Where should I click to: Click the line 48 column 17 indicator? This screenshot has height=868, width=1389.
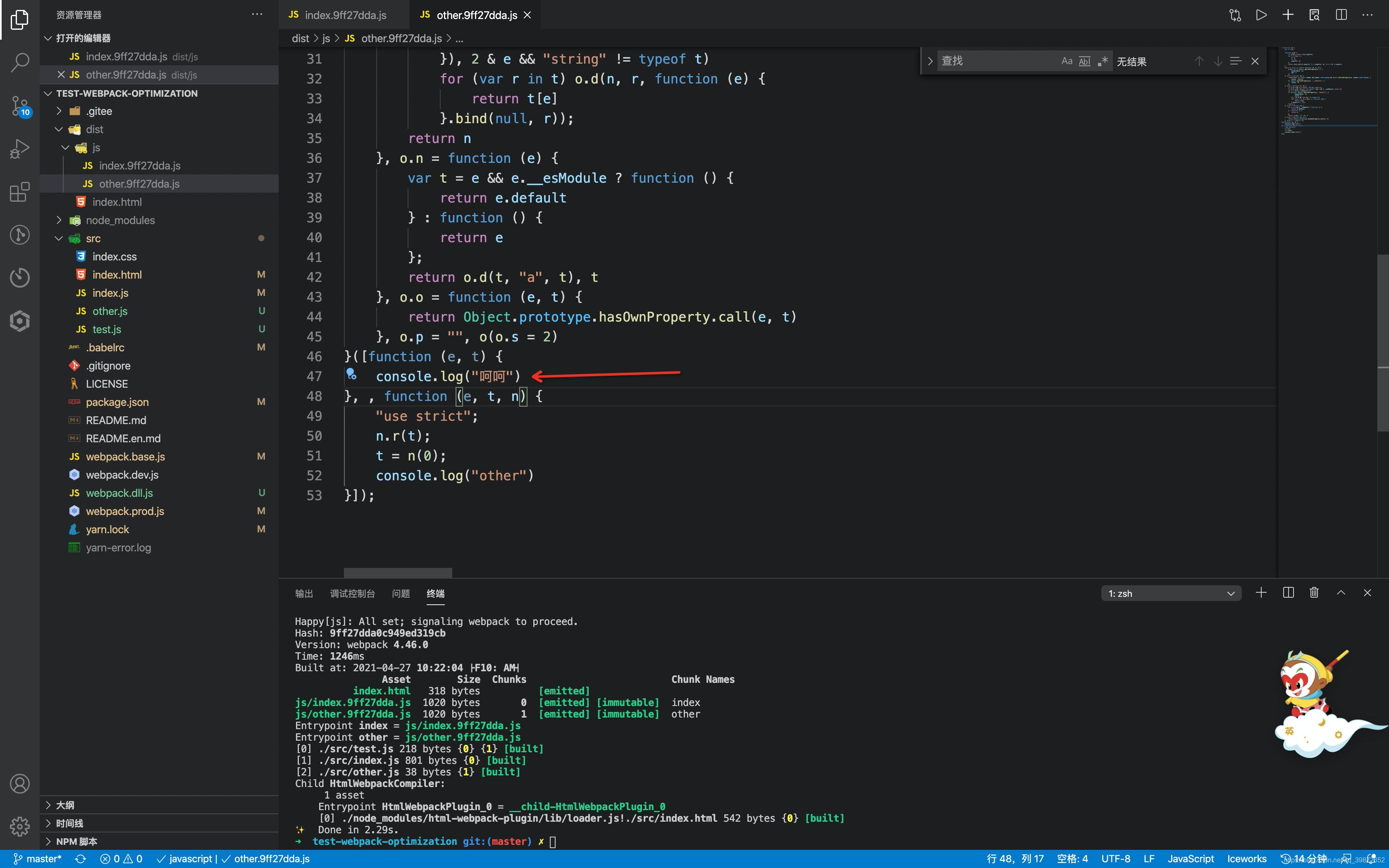[x=1015, y=859]
